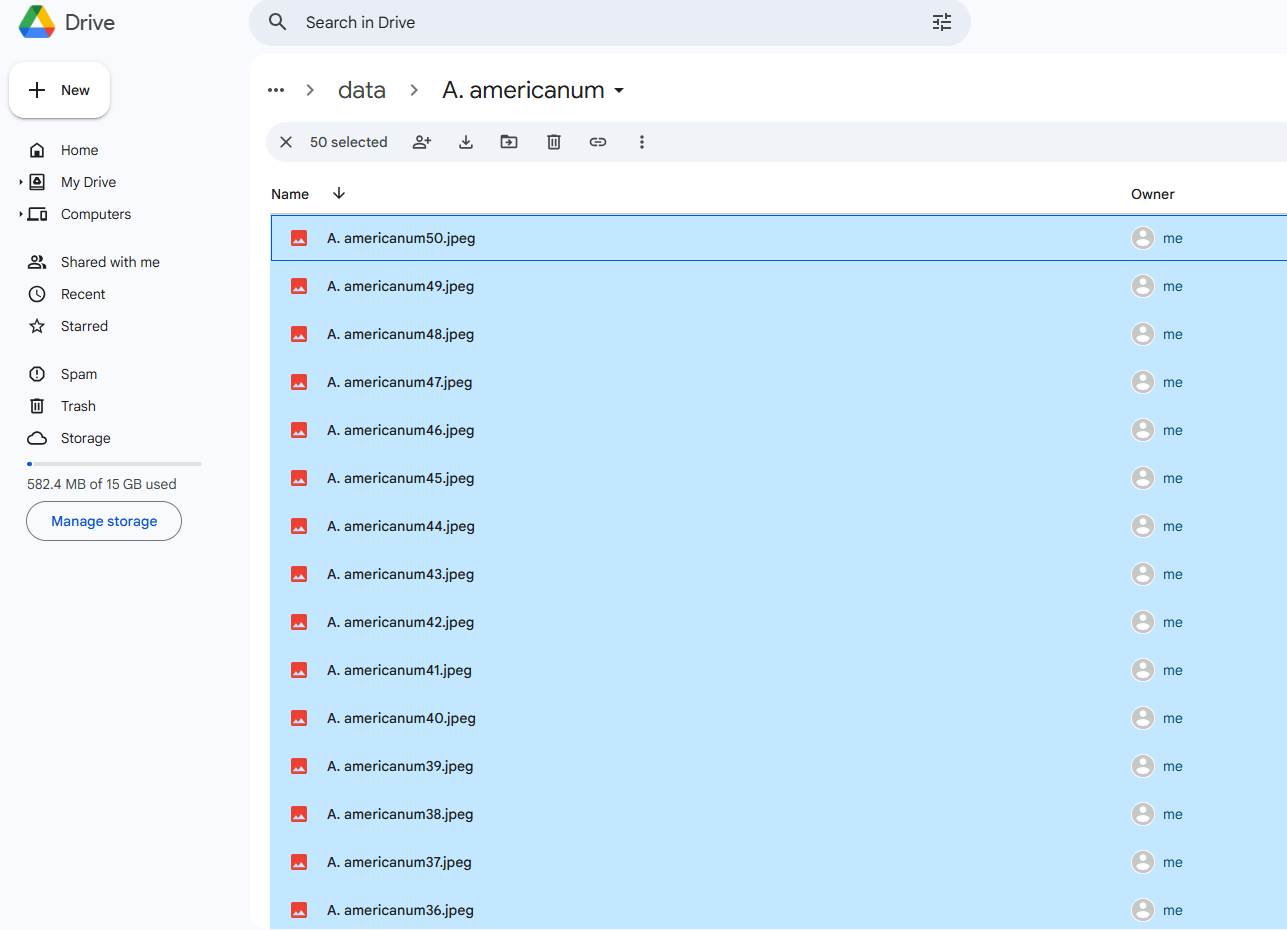Click owner avatar for A. americanum44.jpeg

click(x=1143, y=526)
